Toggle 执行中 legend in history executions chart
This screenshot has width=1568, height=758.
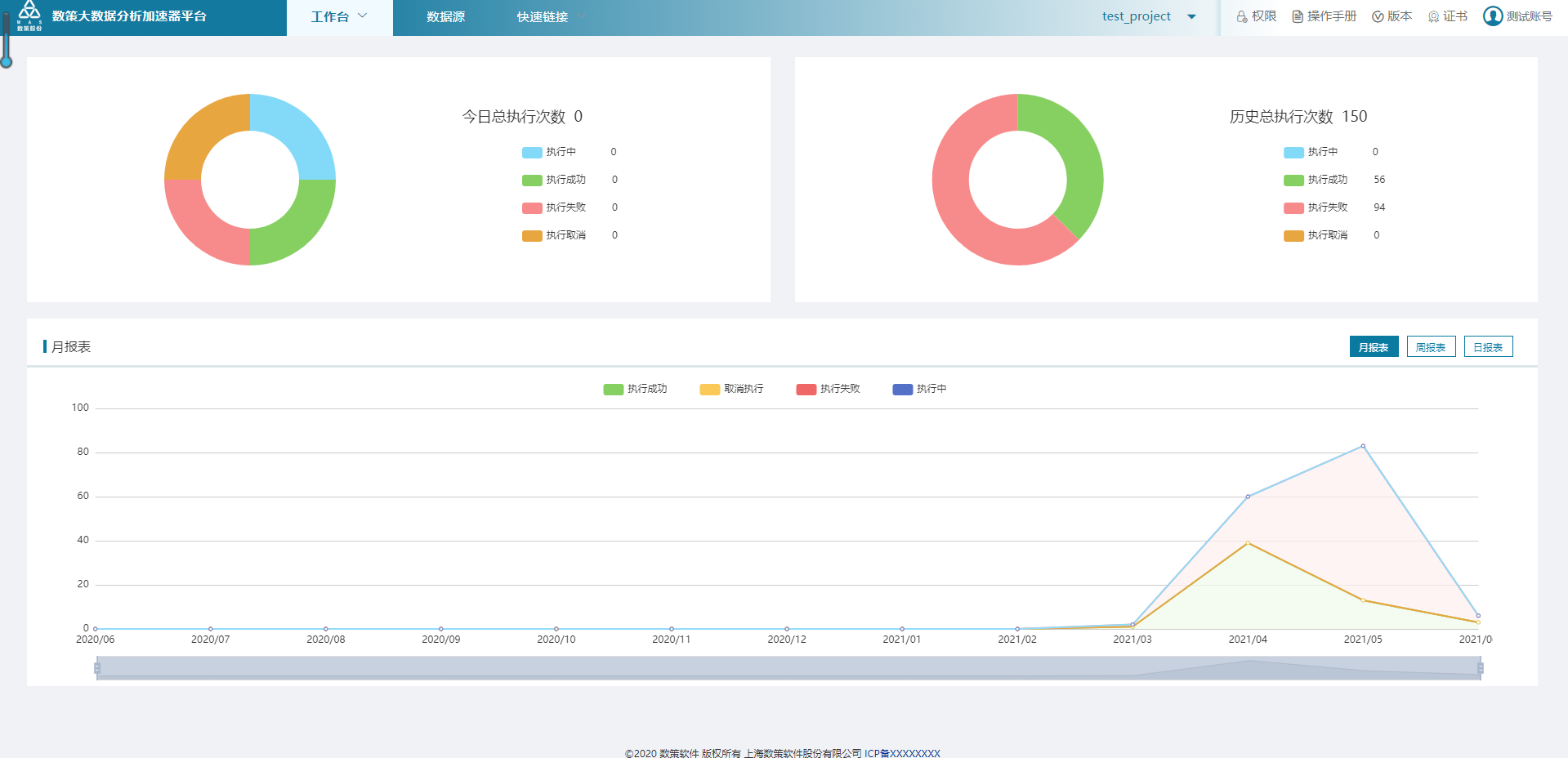pyautogui.click(x=1311, y=152)
